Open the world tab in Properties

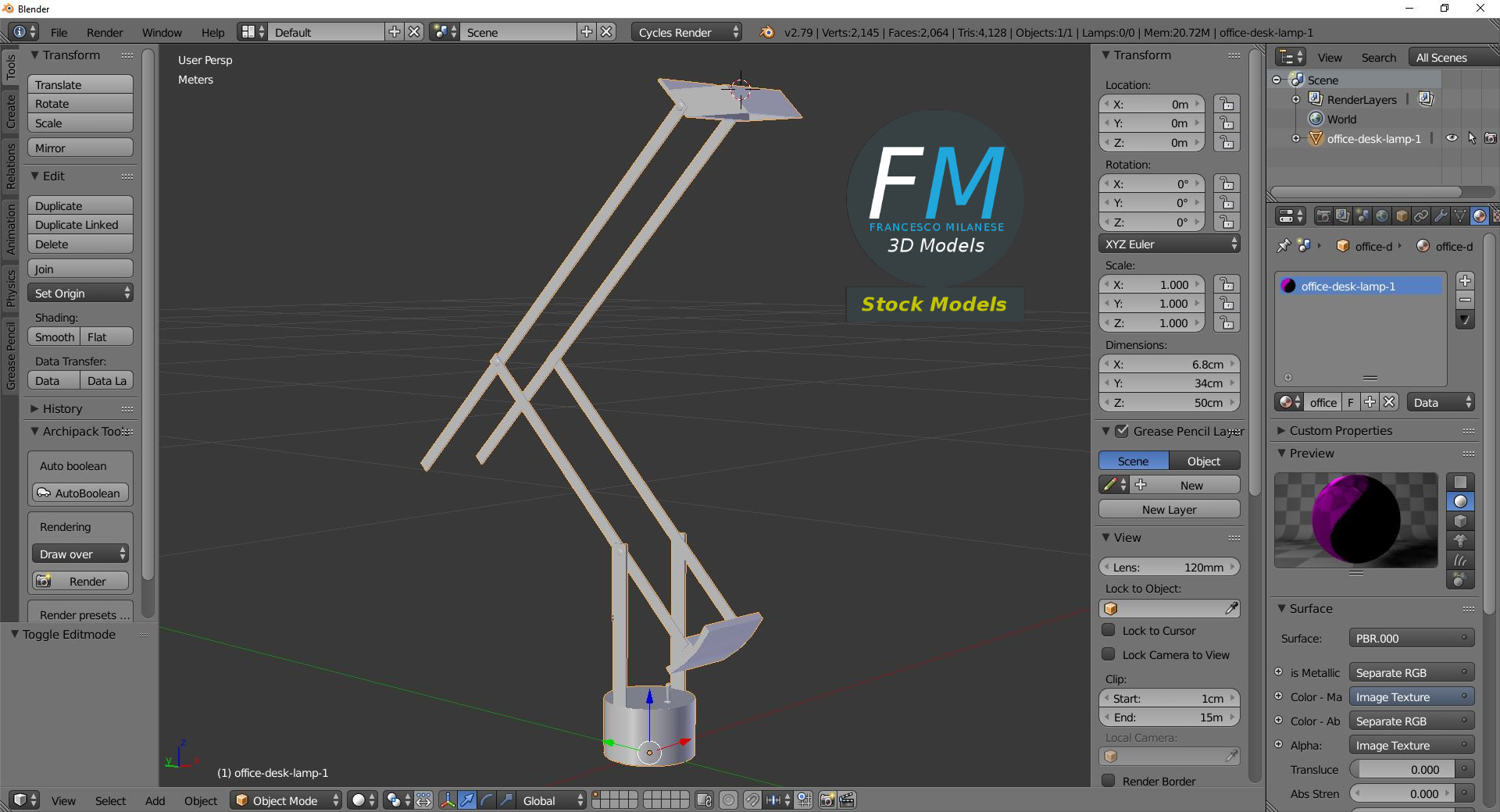click(x=1382, y=216)
